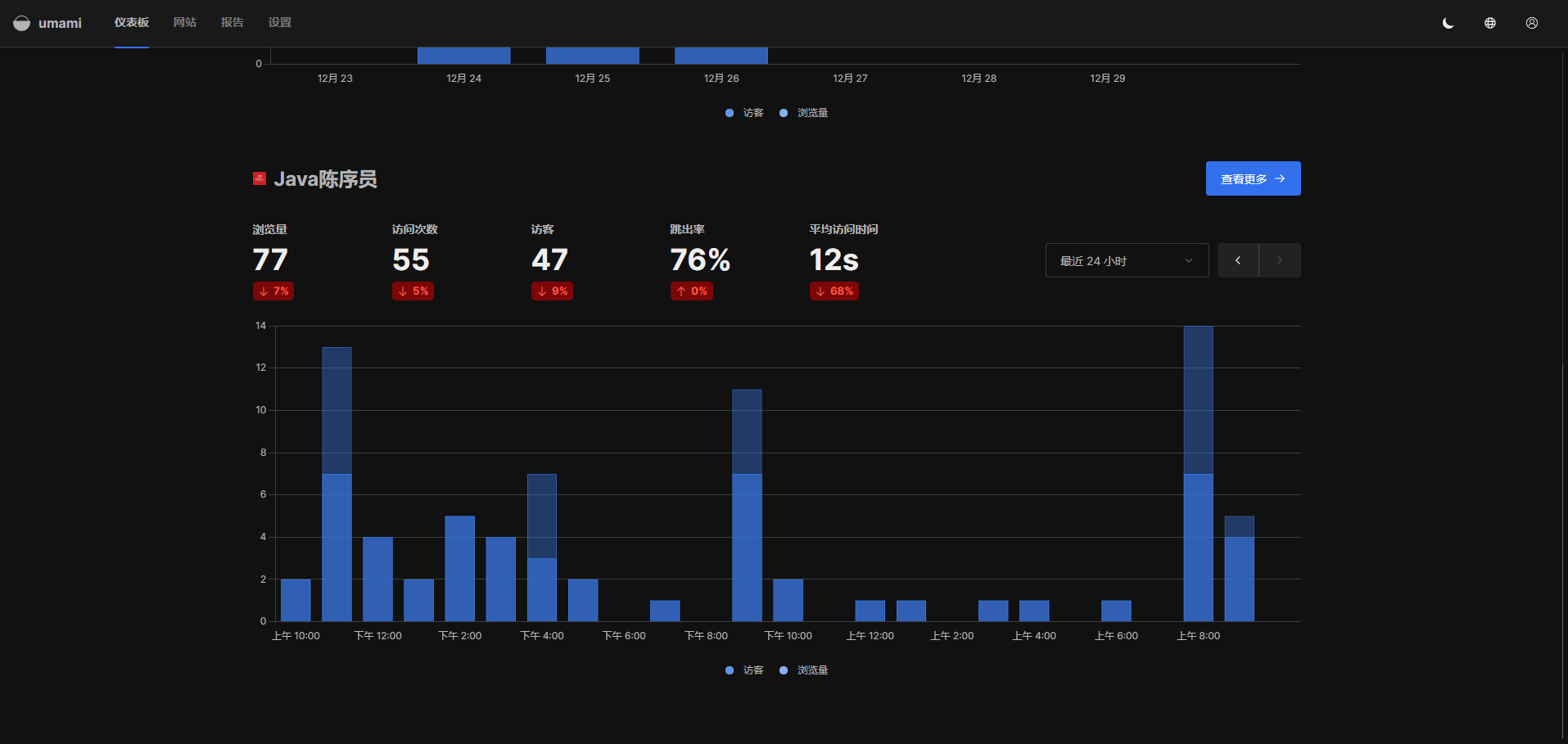Select the 仪表板 tab
This screenshot has height=744, width=1568.
coord(132,23)
